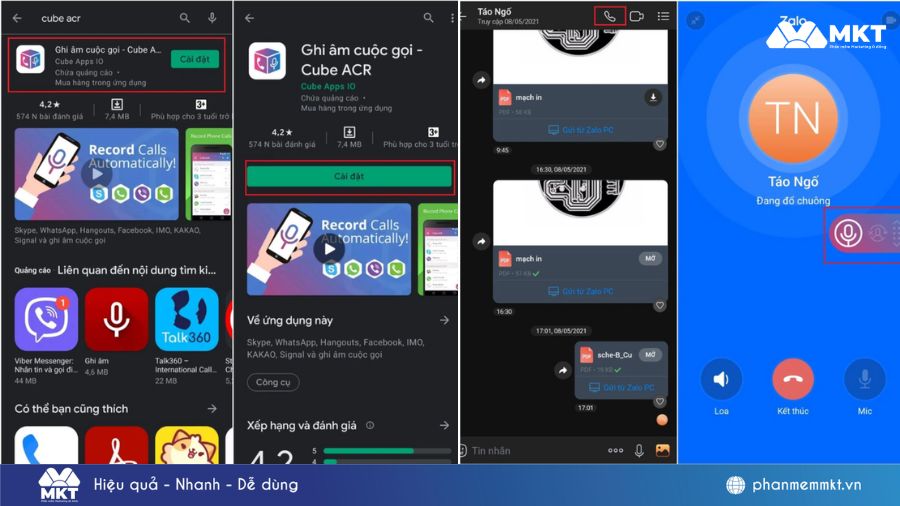The width and height of the screenshot is (900, 506).
Task: Open image gallery icon in Zalo message bar
Action: (x=662, y=450)
